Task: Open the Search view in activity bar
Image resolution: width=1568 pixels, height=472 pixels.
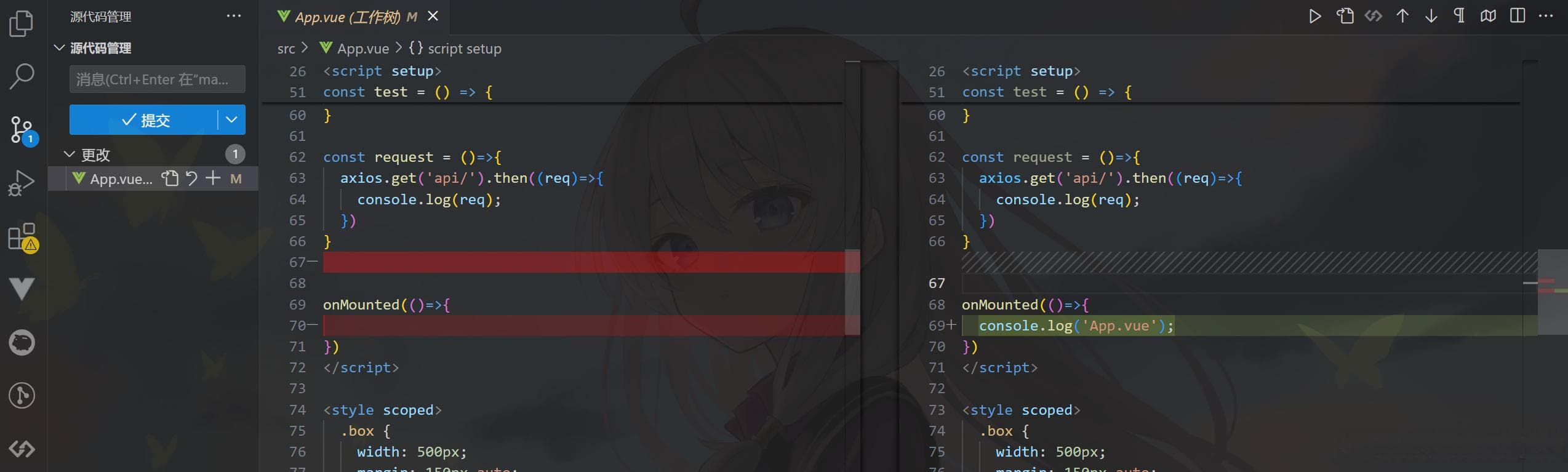Action: point(22,76)
